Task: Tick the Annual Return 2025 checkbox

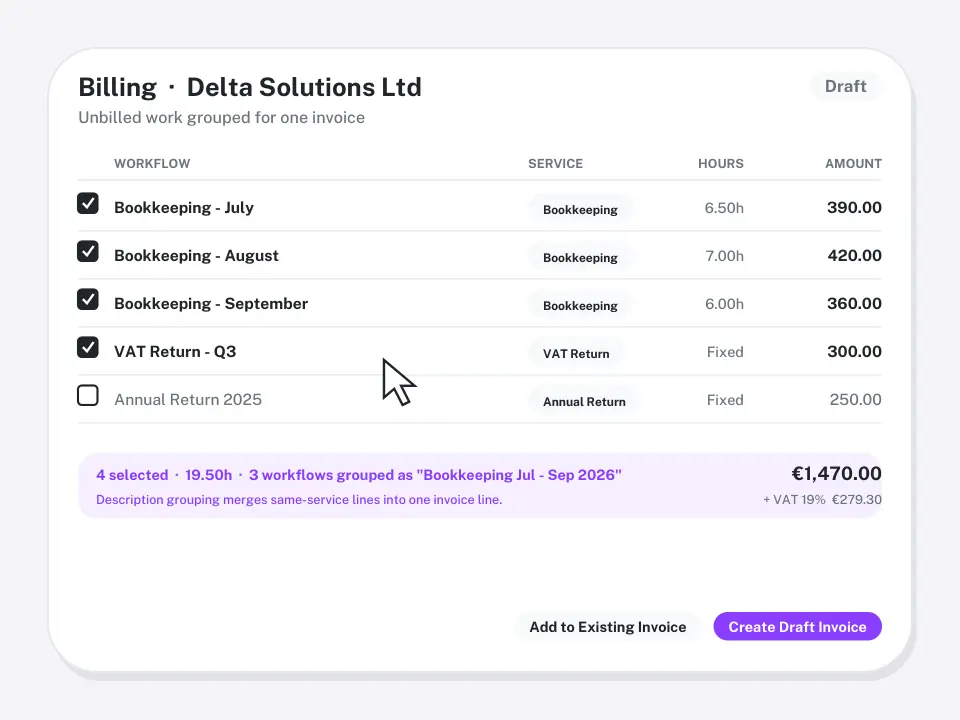Action: coord(88,396)
